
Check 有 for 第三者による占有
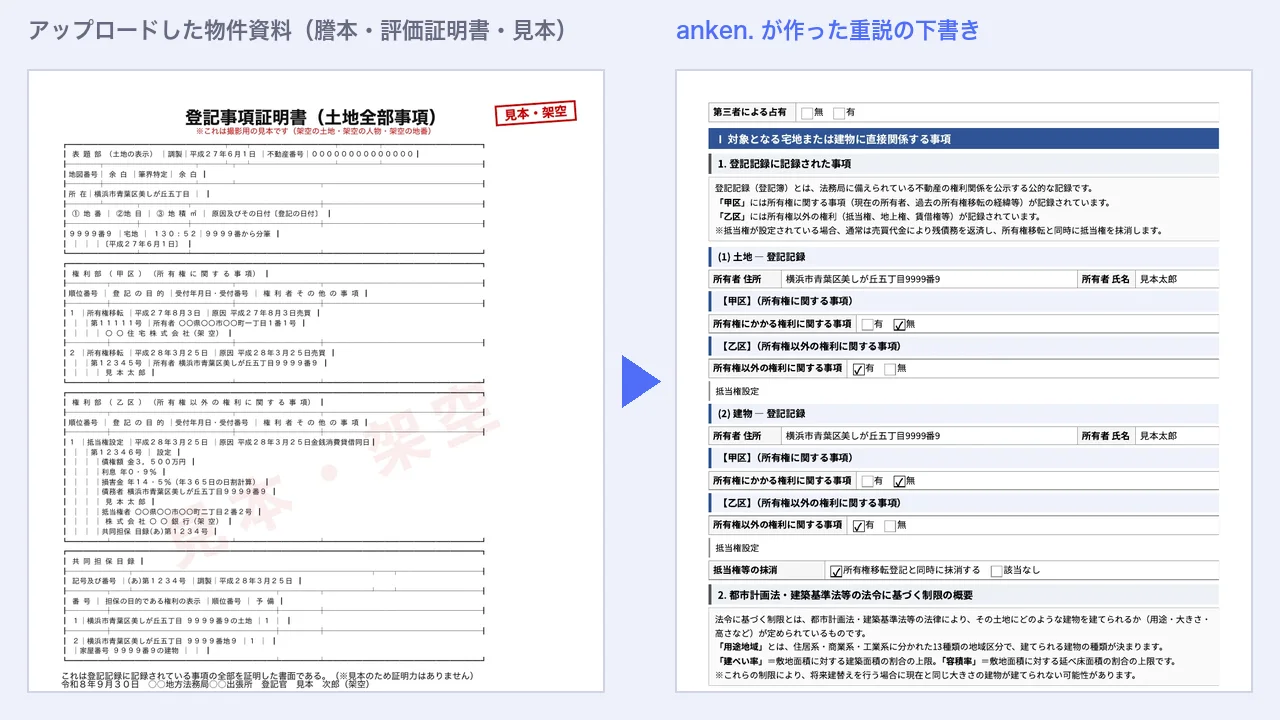839,113
